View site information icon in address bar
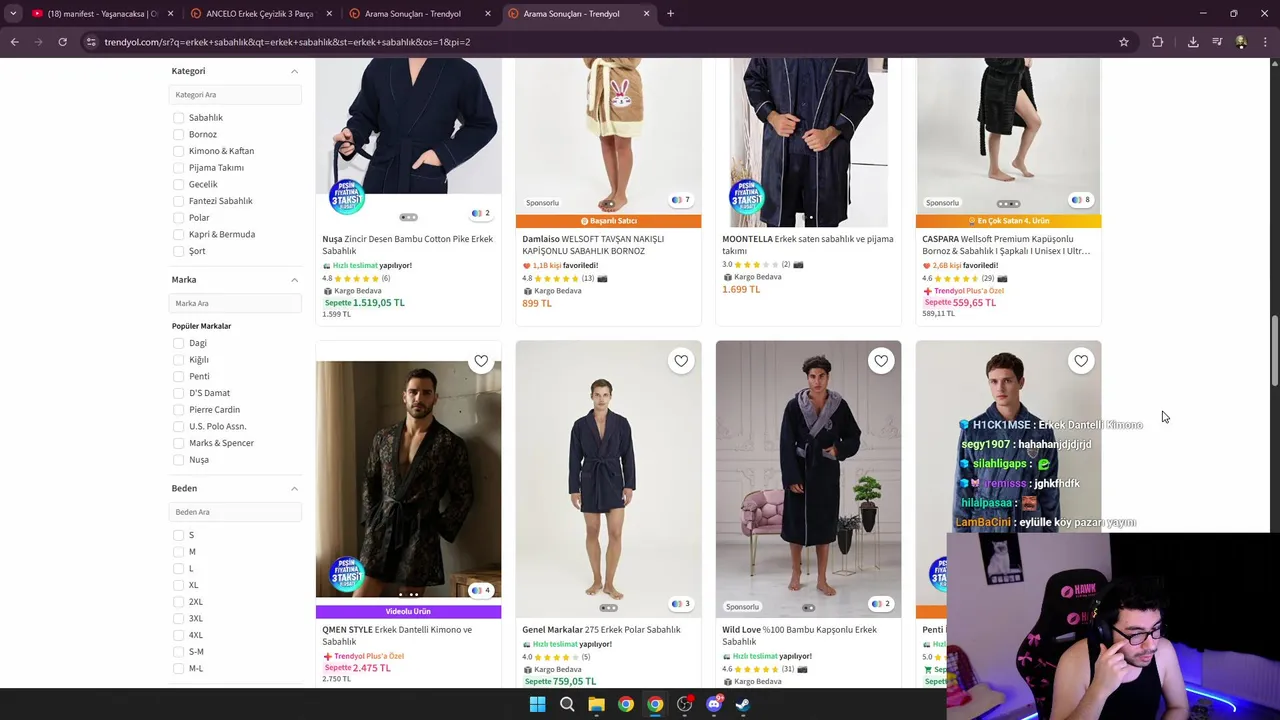The height and width of the screenshot is (720, 1280). click(x=91, y=42)
